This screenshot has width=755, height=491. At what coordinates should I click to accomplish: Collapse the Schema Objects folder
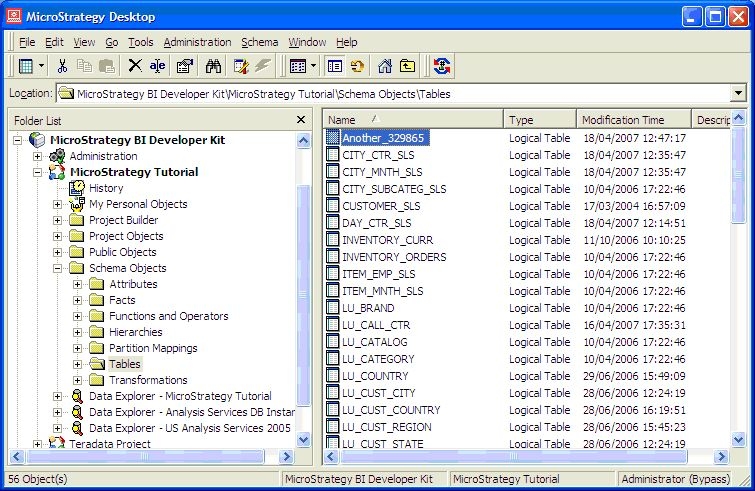tap(58, 268)
